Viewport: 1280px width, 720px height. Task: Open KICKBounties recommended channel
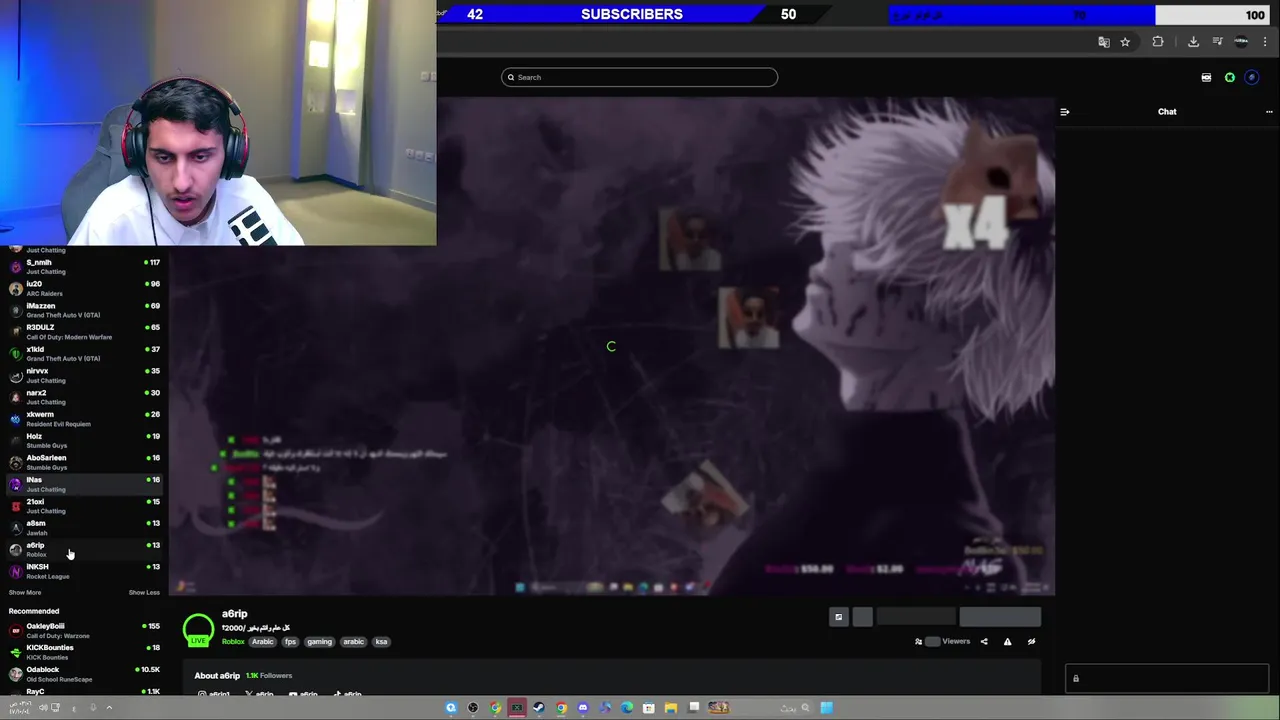(84, 652)
